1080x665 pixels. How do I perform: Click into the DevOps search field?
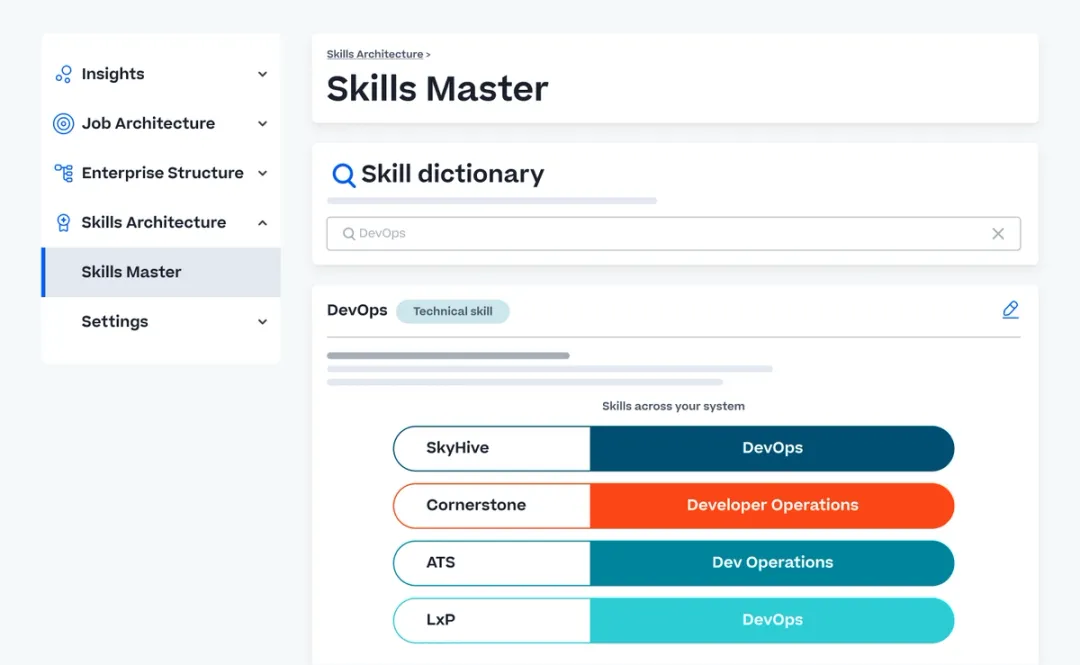(x=674, y=234)
